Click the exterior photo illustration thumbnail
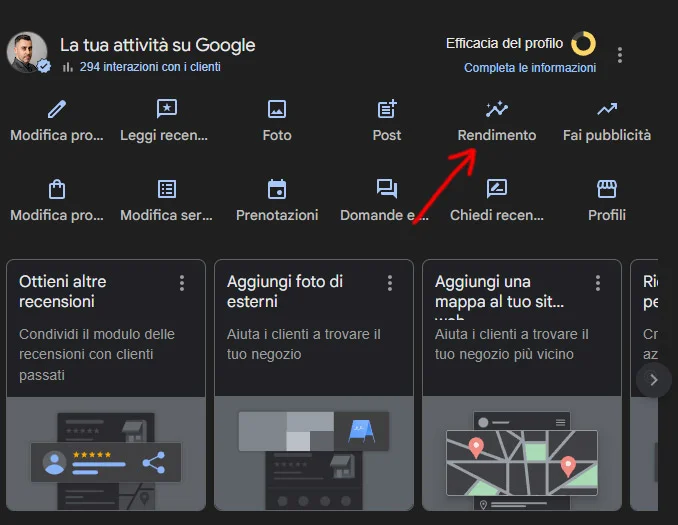 314,454
